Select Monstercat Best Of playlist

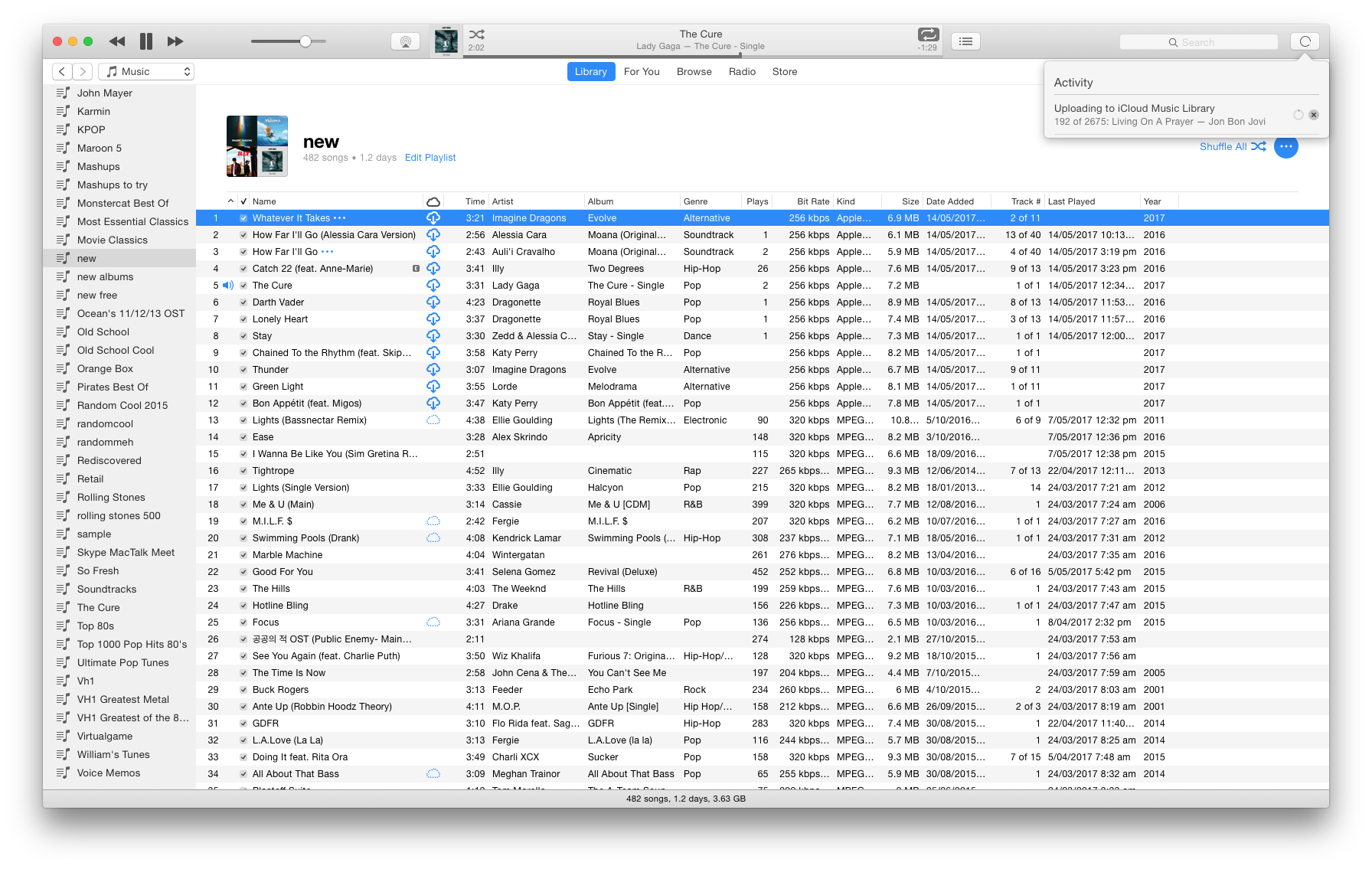119,203
